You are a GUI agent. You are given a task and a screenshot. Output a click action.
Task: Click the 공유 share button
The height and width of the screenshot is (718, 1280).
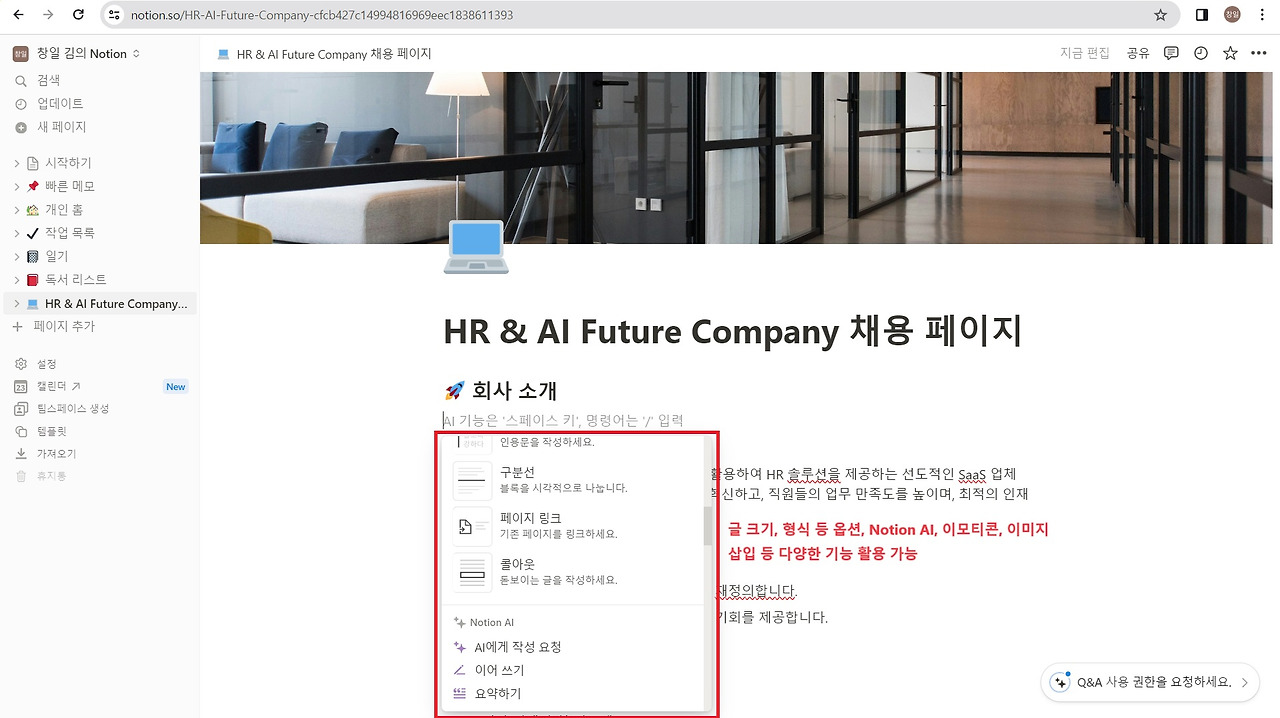point(1138,54)
